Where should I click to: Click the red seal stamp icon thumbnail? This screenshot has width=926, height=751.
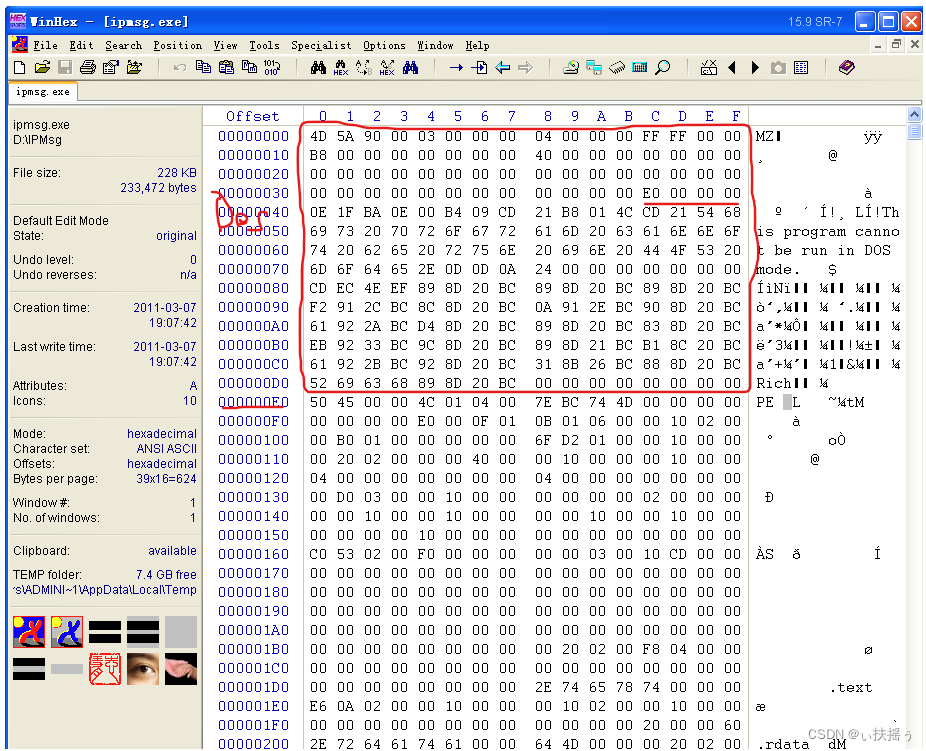click(x=105, y=669)
